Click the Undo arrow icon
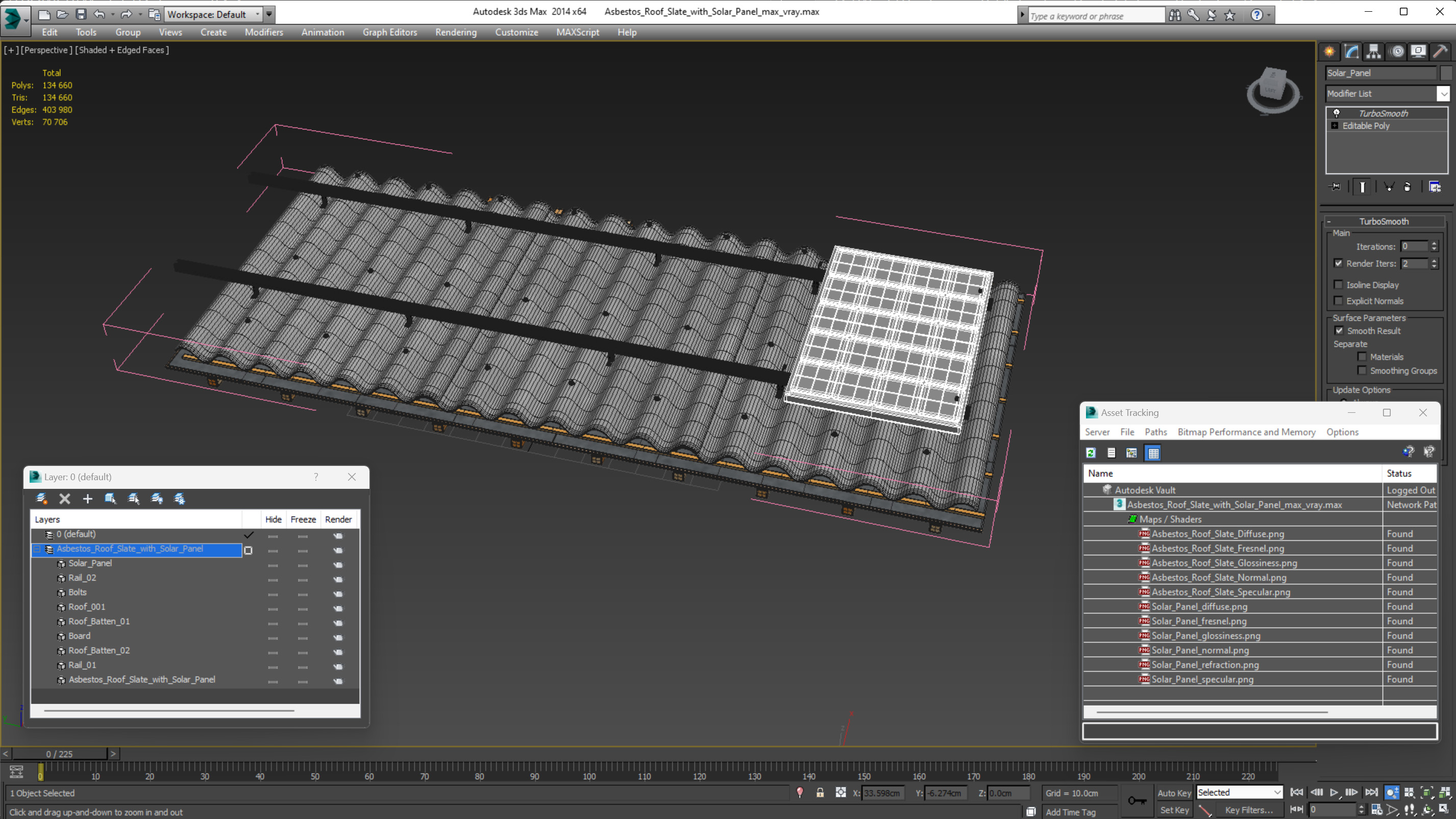 click(99, 14)
